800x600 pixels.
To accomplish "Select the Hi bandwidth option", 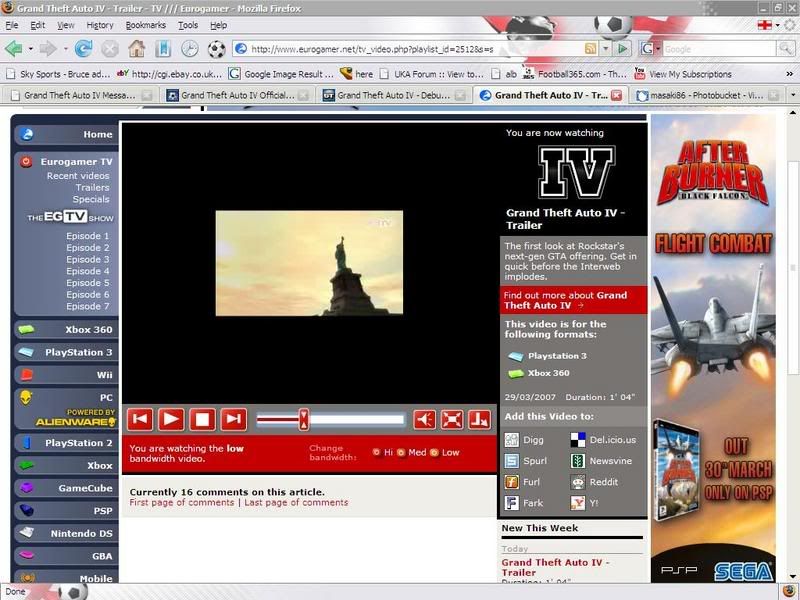I will [377, 453].
